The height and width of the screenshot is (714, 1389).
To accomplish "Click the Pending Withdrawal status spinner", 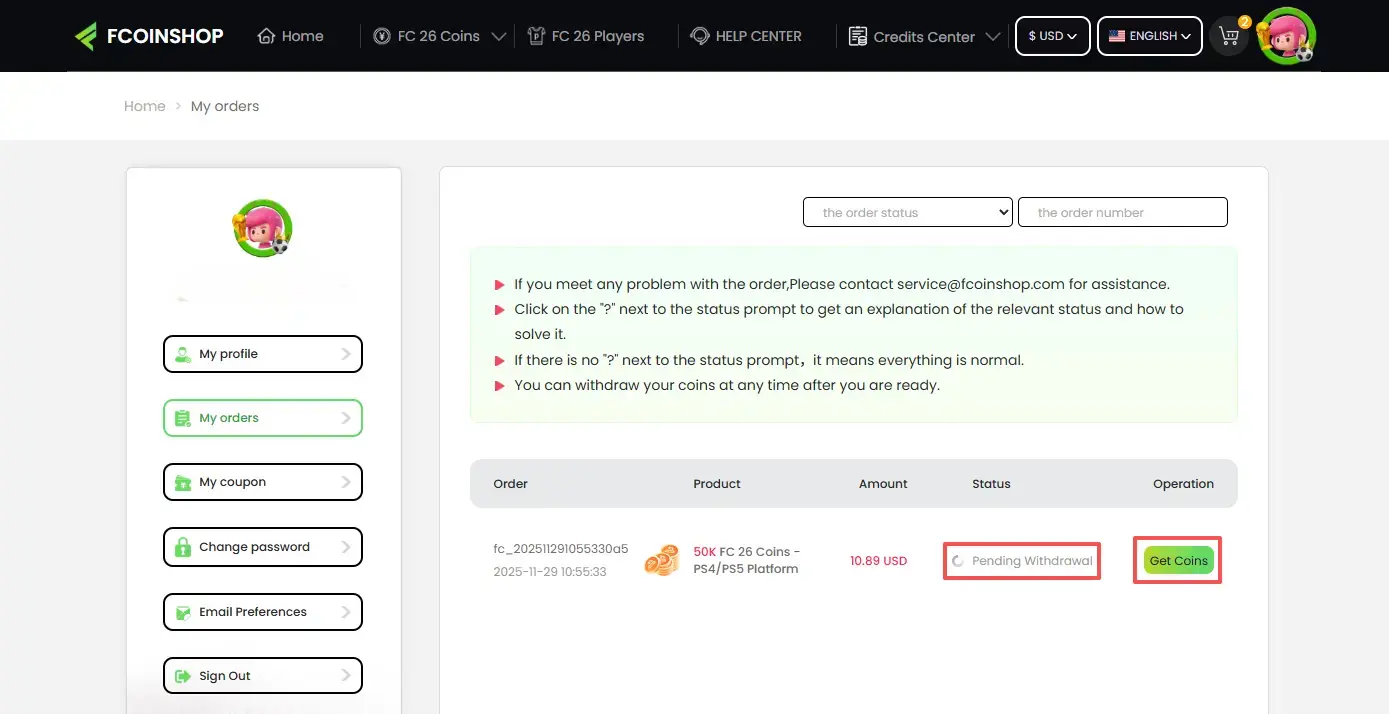I will (x=957, y=560).
